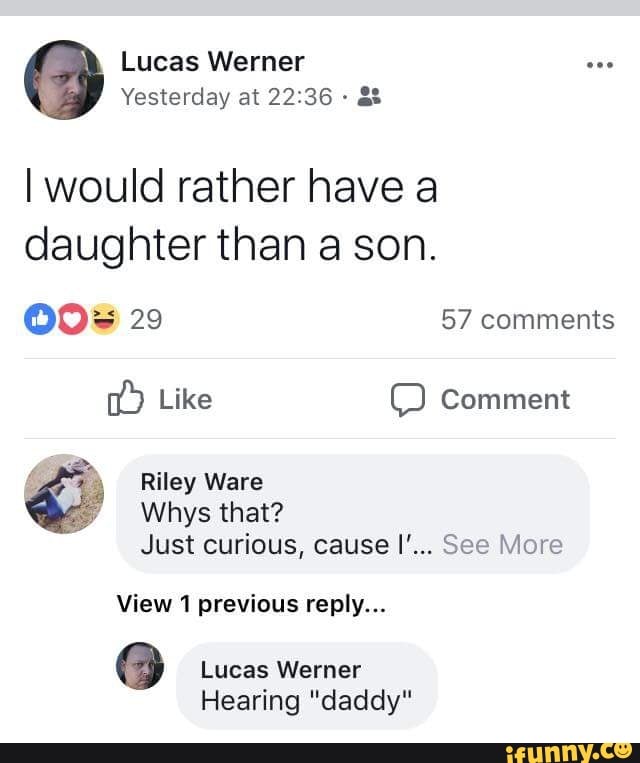Open Riley Ware's name in the comment

coord(202,482)
